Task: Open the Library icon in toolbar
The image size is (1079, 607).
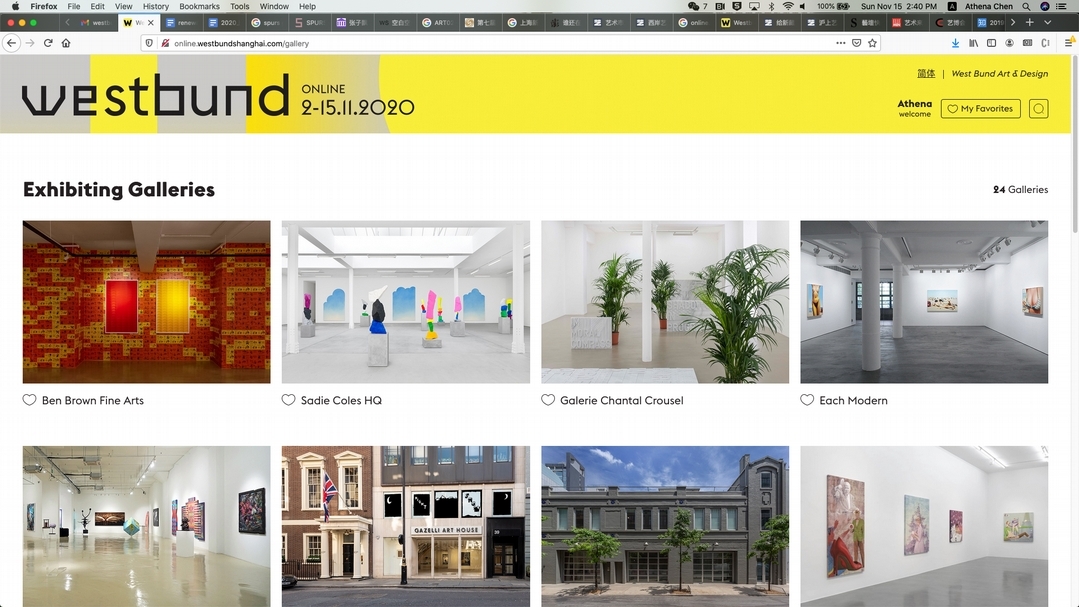Action: 973,43
